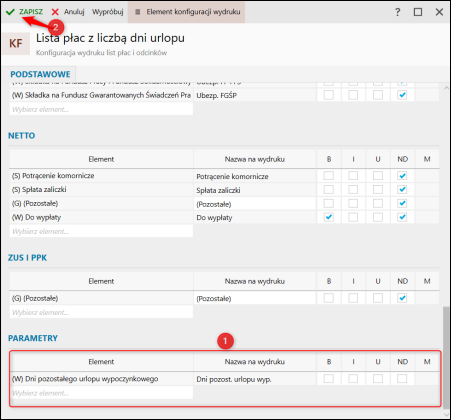
Task: Click the red Anuluj X icon
Action: tap(55, 12)
